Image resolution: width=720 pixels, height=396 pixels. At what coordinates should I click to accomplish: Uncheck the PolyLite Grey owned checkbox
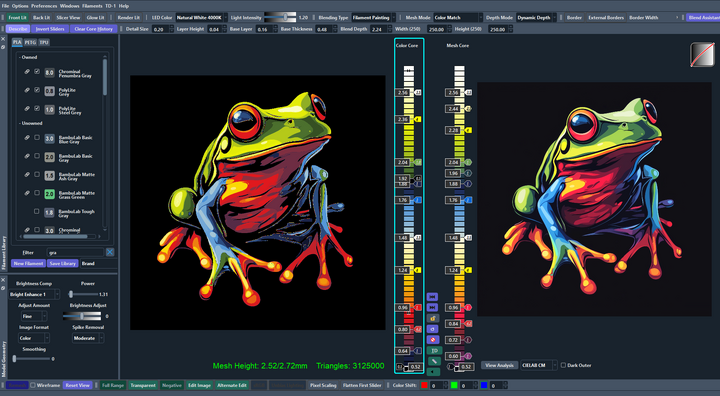pyautogui.click(x=37, y=90)
